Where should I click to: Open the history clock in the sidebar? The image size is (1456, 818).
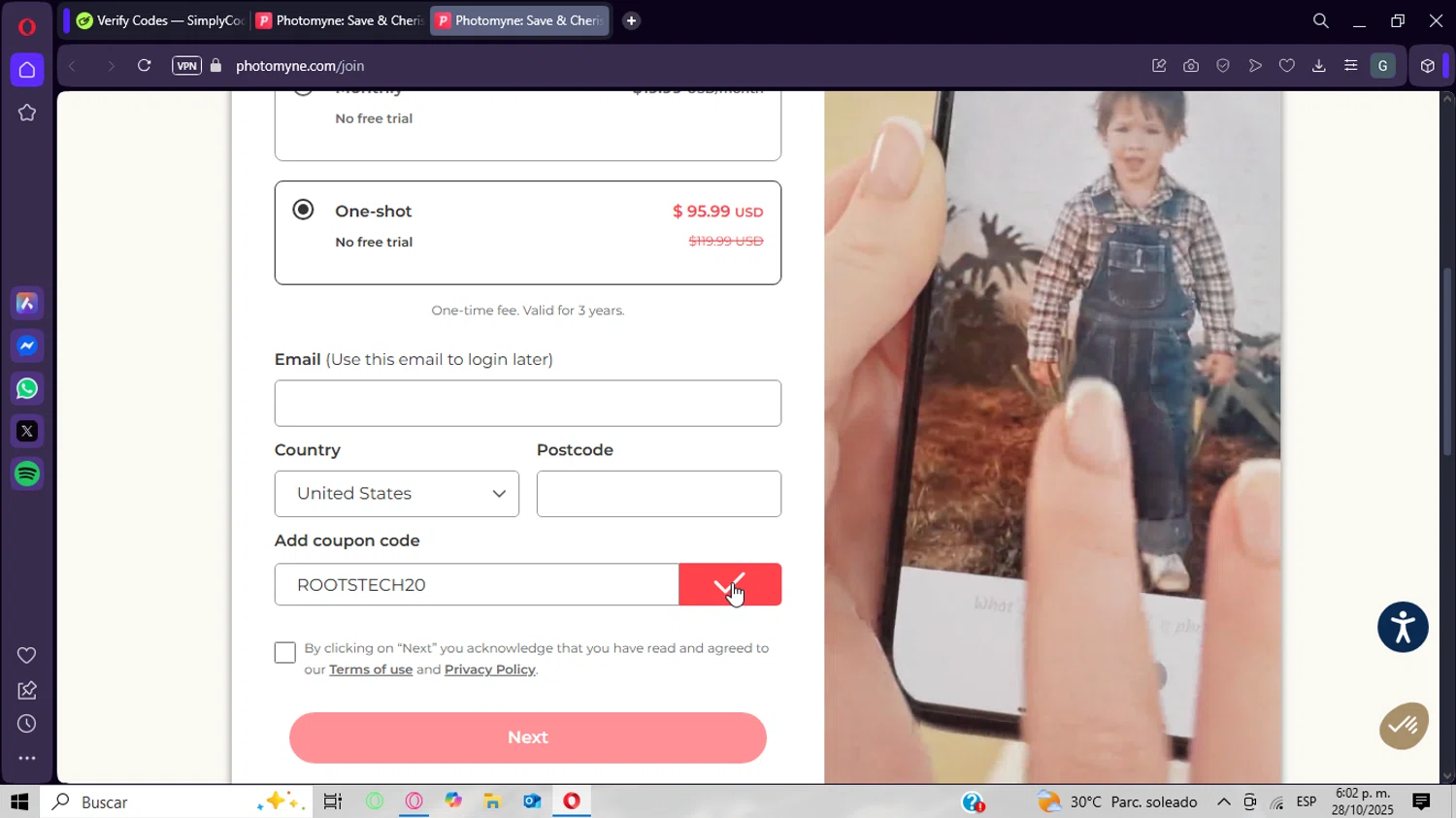click(x=27, y=724)
